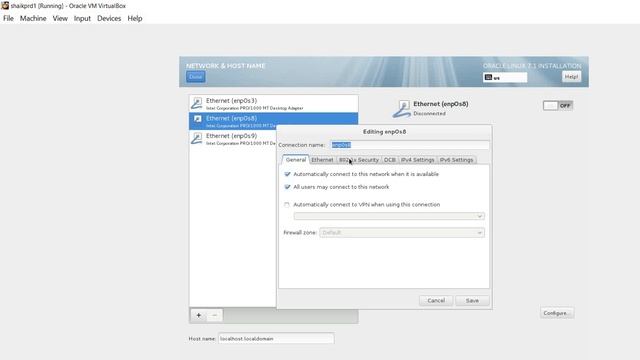The image size is (640, 360).
Task: Open the VirtualBox Help menu
Action: pyautogui.click(x=135, y=18)
